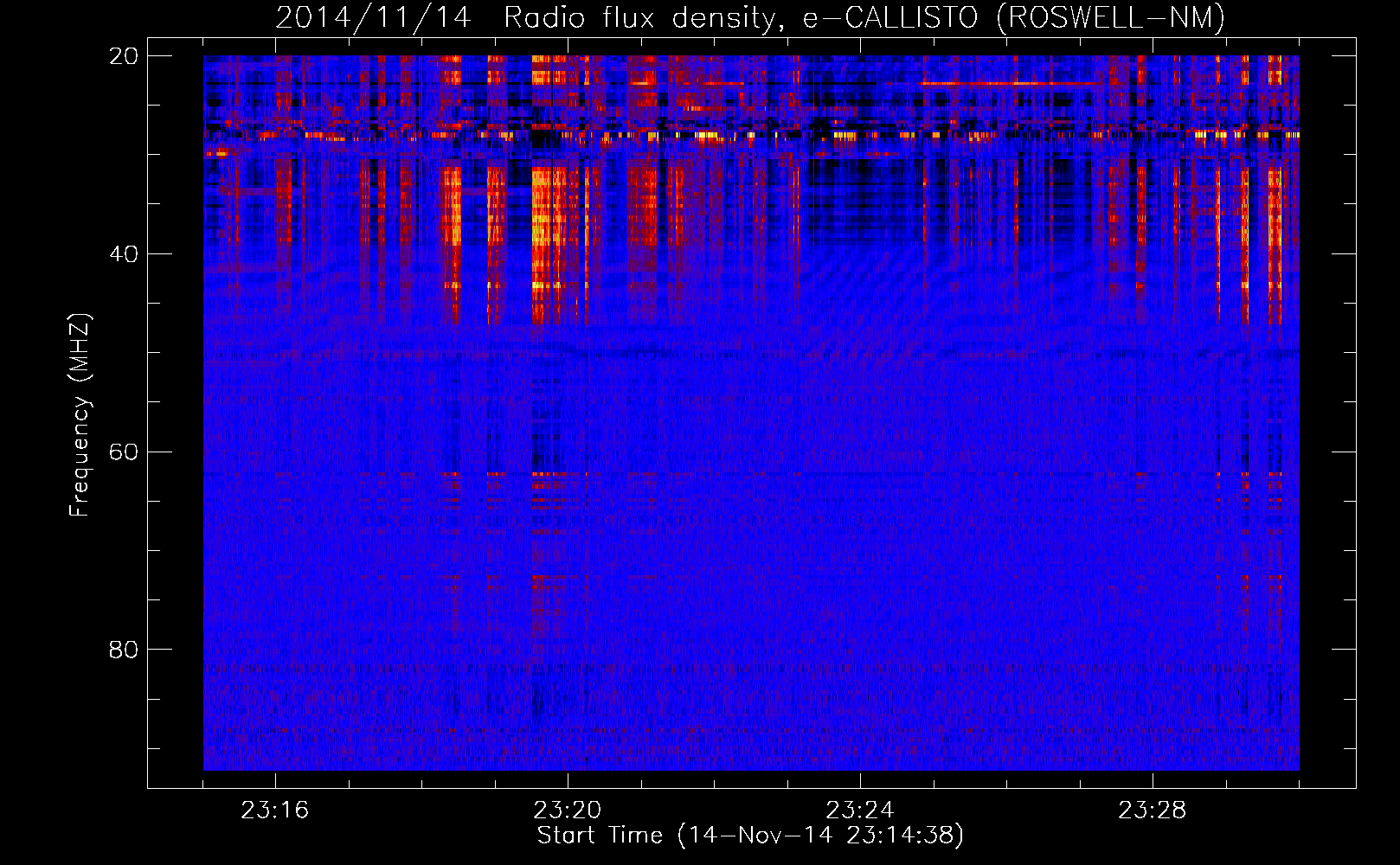Screen dimensions: 1400x865
Task: Click the '60' frequency tick label
Action: click(124, 452)
